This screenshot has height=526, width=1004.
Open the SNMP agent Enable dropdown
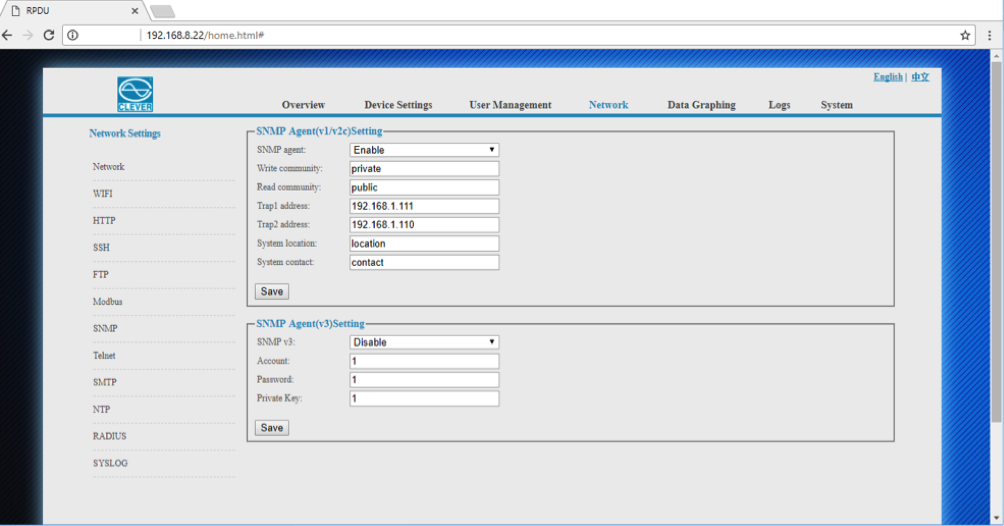click(x=424, y=150)
